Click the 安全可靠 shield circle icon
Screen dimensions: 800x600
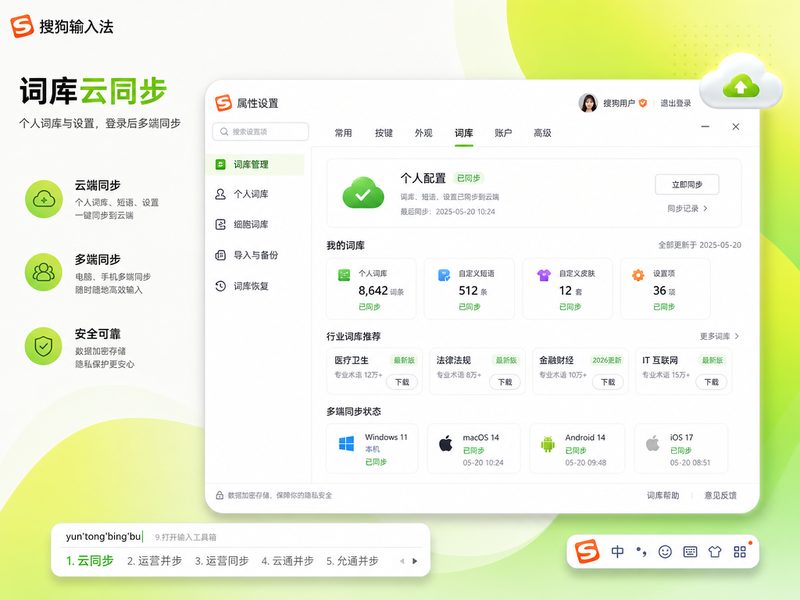click(x=44, y=346)
